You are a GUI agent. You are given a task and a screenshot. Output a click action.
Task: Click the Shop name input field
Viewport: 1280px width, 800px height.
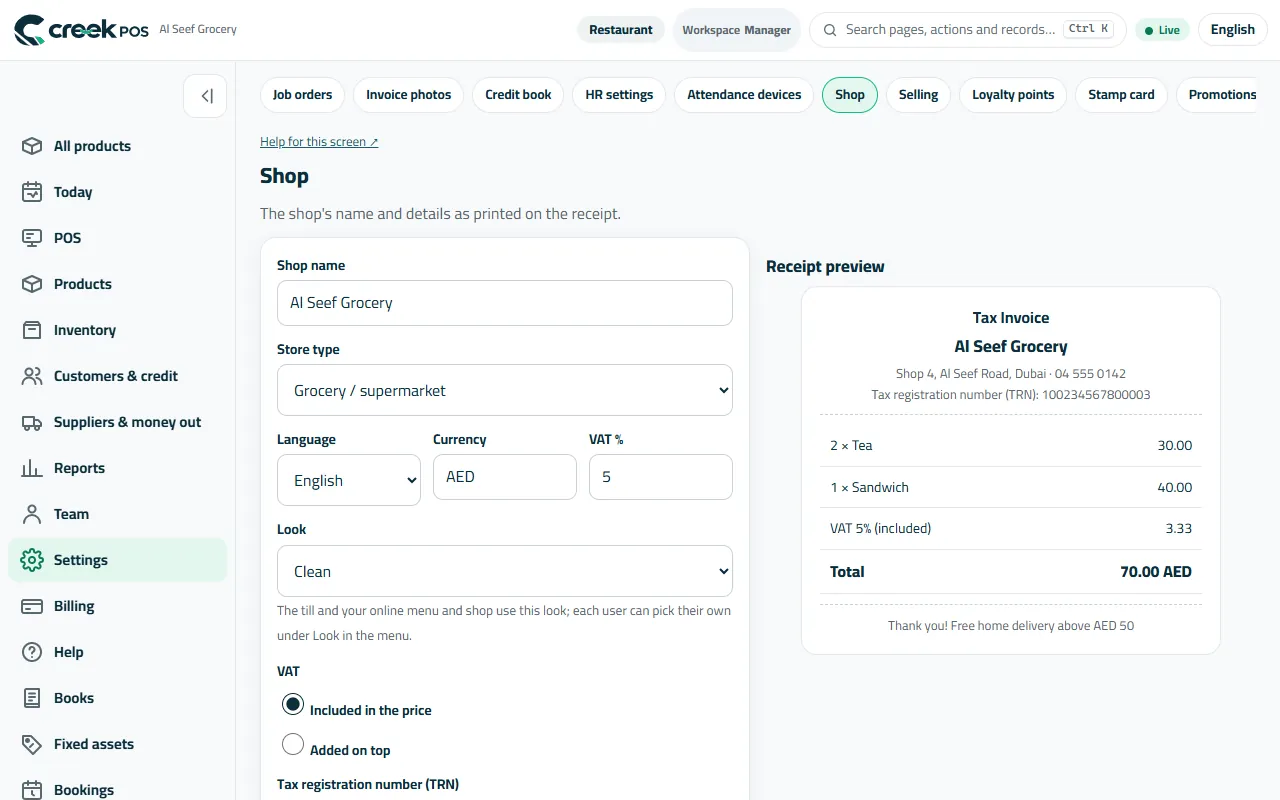tap(505, 303)
